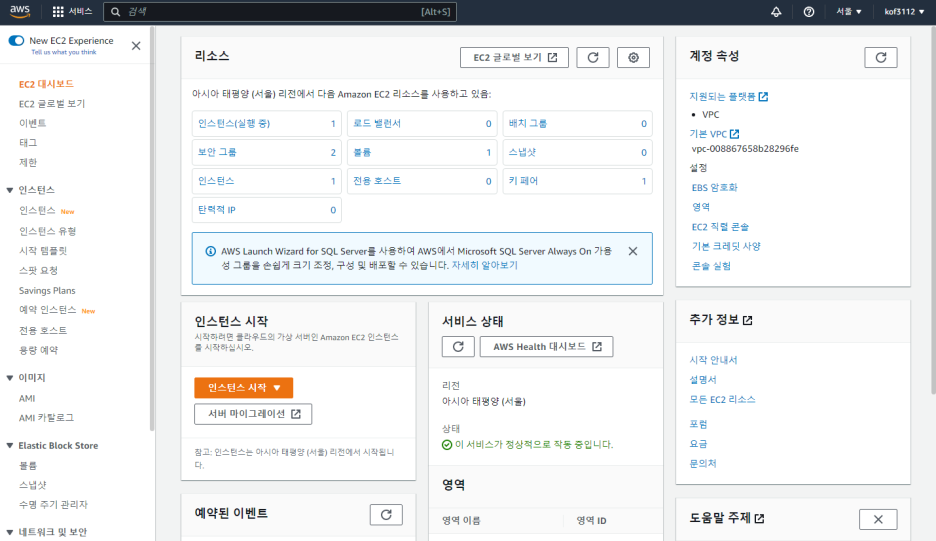Click external link icon beside 추가 정보
The image size is (936, 541).
[748, 320]
